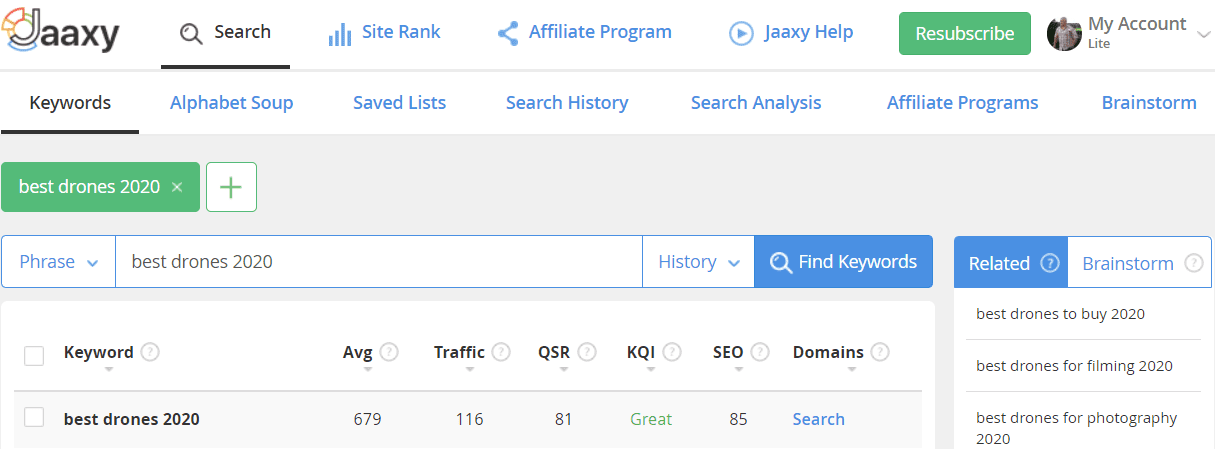Sort by Avg column arrow

(x=368, y=370)
